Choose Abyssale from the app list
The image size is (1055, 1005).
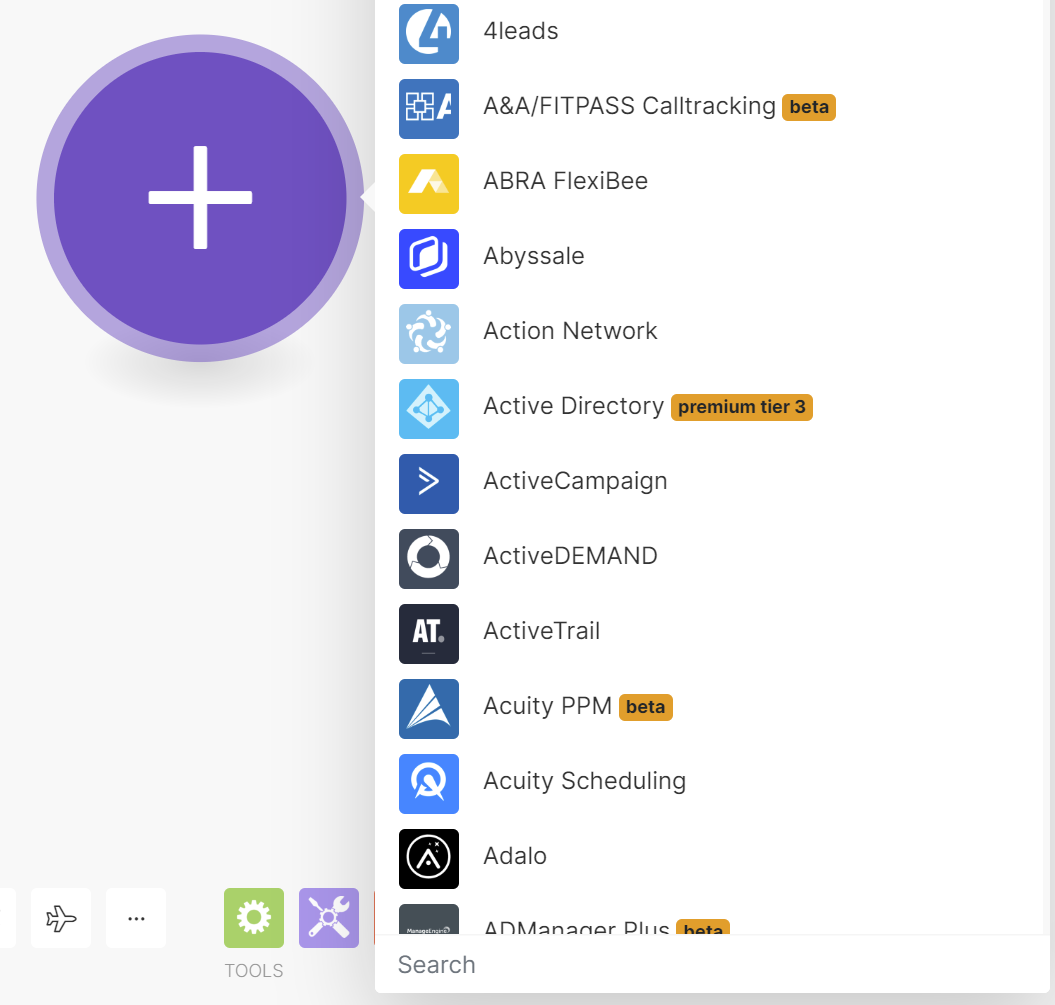[x=534, y=256]
